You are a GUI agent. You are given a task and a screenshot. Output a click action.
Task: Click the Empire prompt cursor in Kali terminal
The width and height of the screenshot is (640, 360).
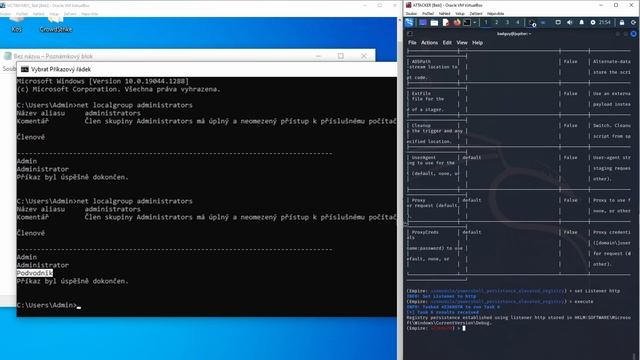tap(464, 328)
